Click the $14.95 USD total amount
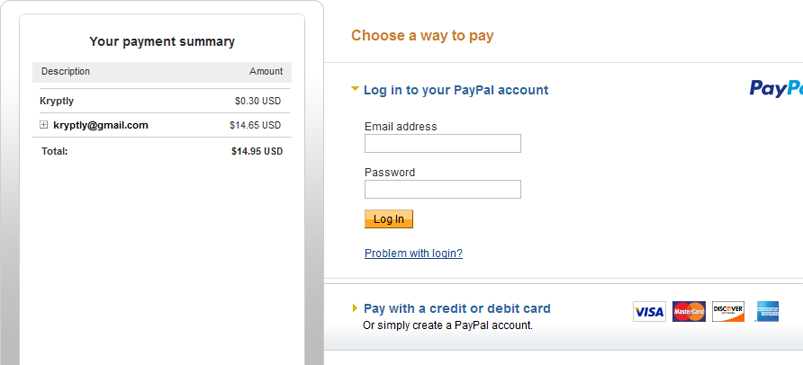This screenshot has width=803, height=365. point(257,152)
